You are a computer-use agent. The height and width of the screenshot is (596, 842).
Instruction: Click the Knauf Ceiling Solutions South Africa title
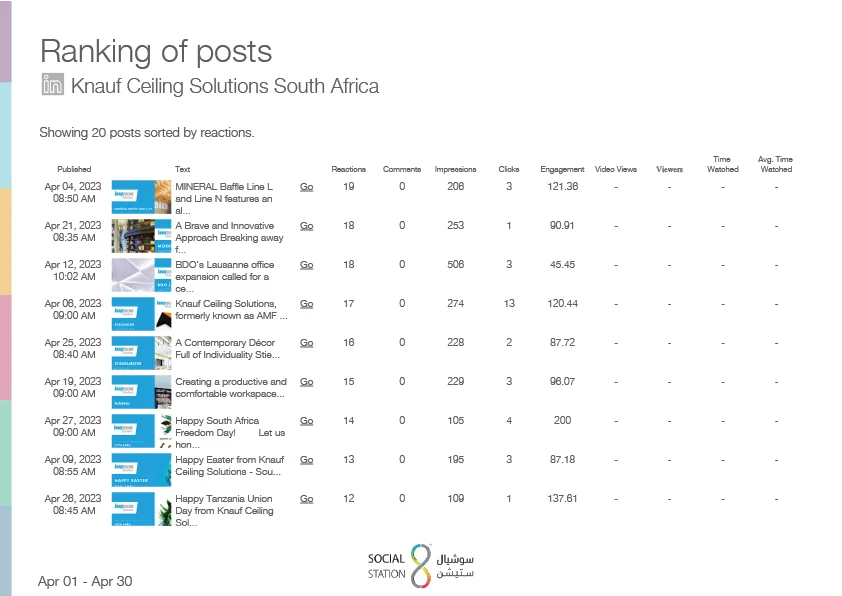pyautogui.click(x=225, y=86)
